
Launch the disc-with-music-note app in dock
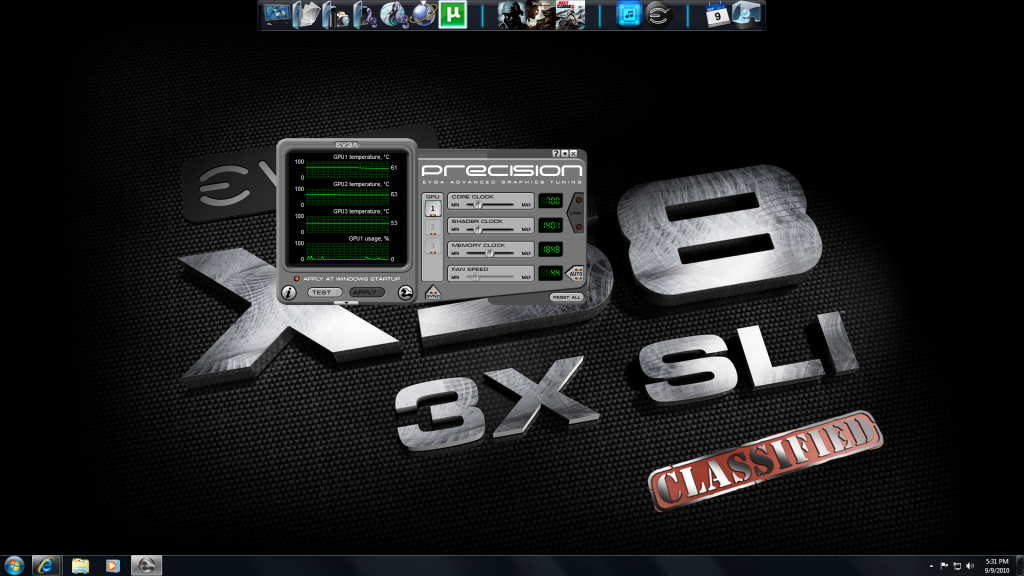(394, 15)
